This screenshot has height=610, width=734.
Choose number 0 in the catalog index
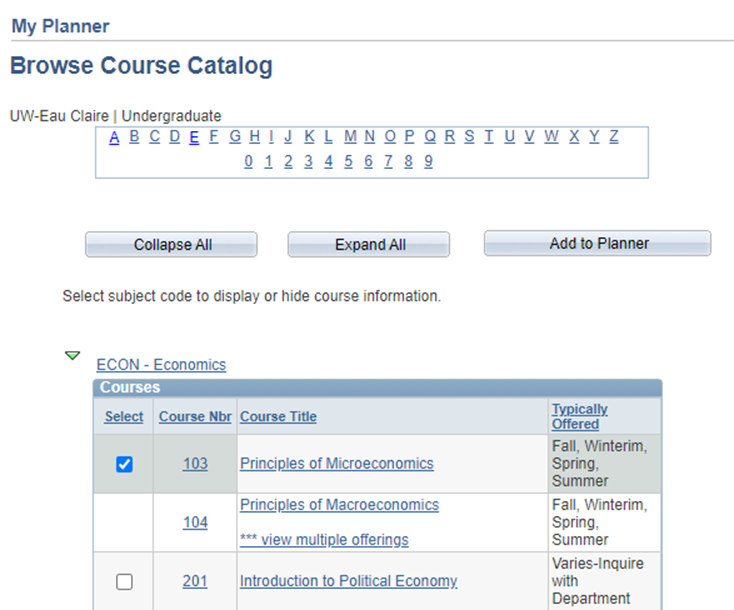click(249, 162)
